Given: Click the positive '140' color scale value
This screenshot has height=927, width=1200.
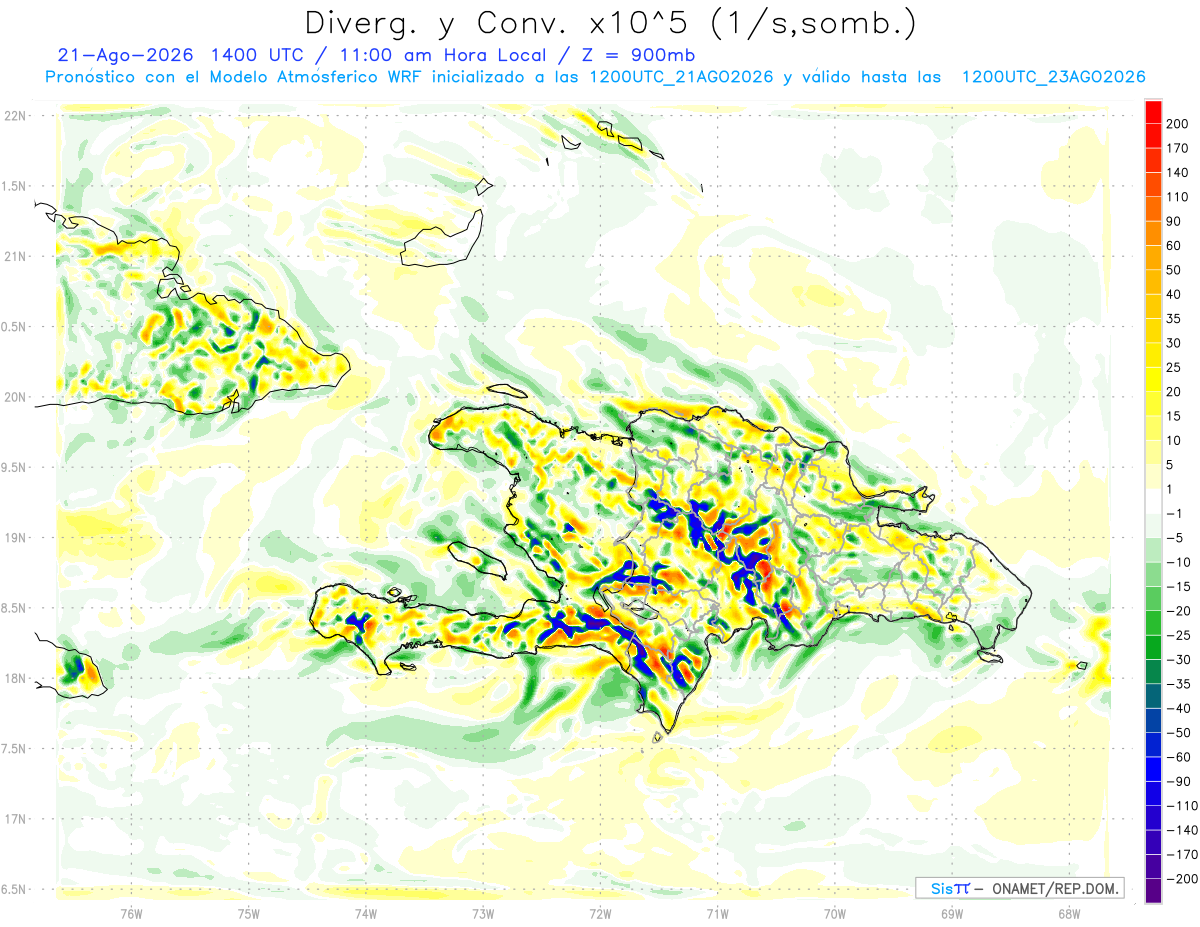Looking at the screenshot, I should 1178,173.
